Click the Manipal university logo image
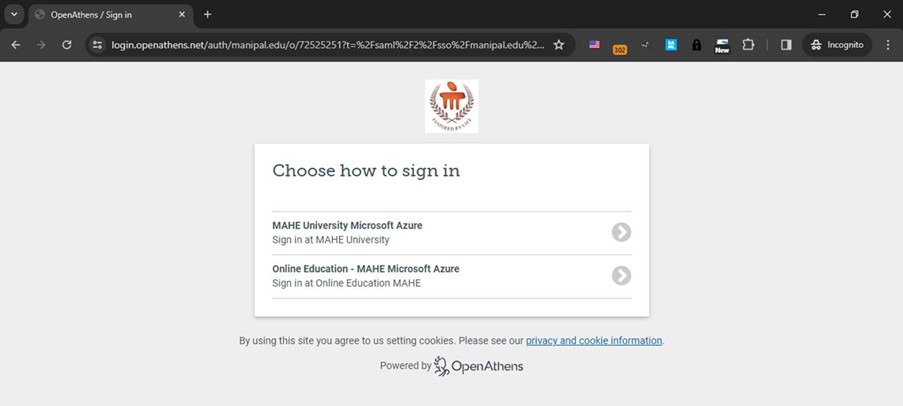Image resolution: width=903 pixels, height=406 pixels. [x=451, y=106]
